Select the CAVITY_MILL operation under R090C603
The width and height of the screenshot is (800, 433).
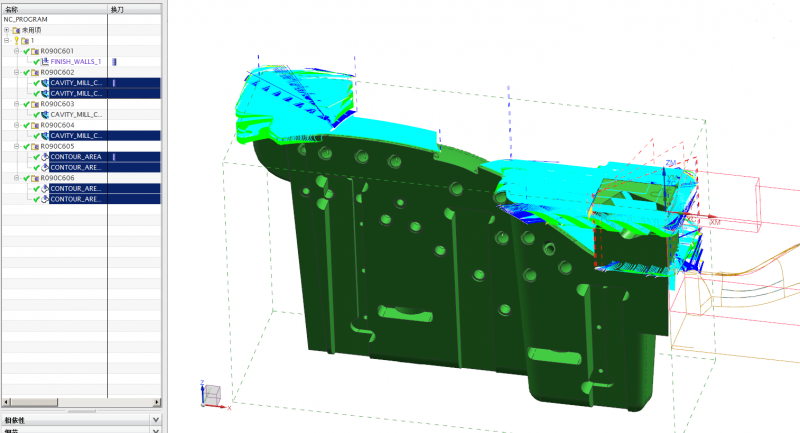click(x=76, y=115)
